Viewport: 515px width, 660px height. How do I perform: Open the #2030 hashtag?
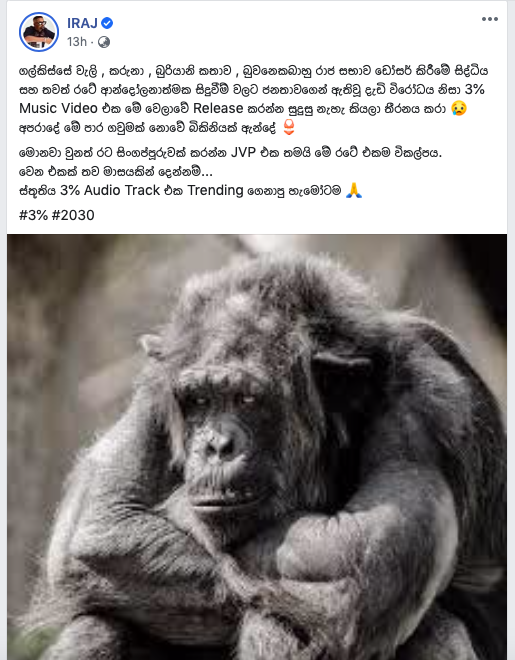click(x=73, y=215)
